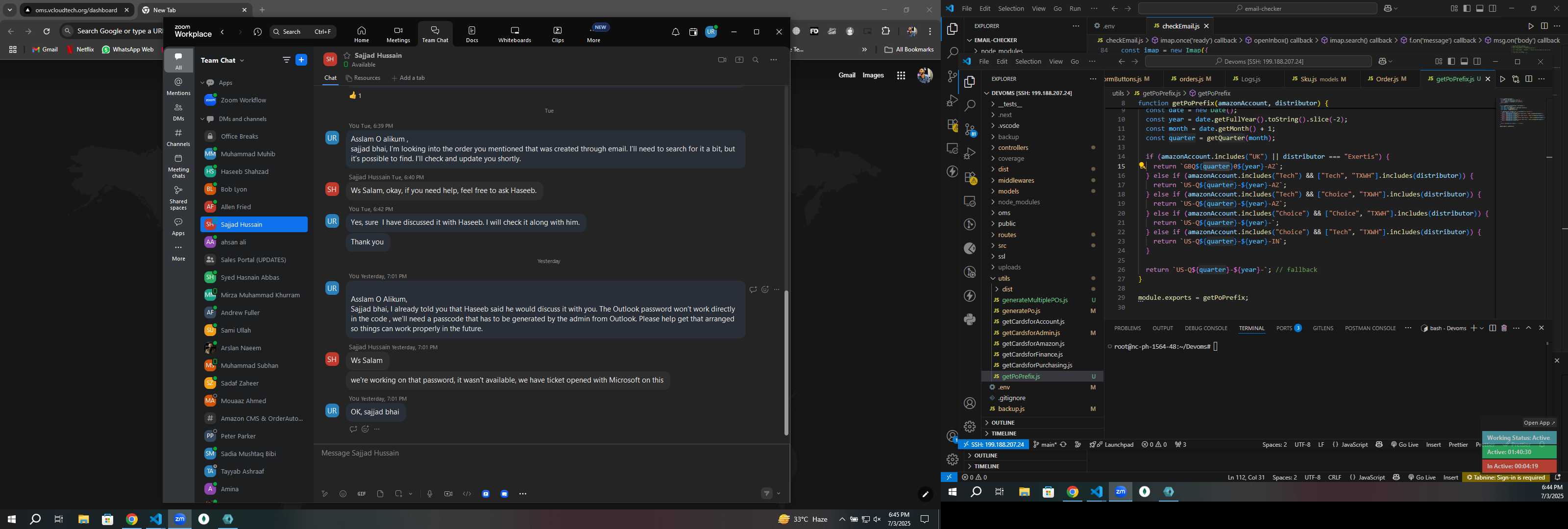The height and width of the screenshot is (529, 1568).
Task: Open the Zoom history clock icon
Action: (x=257, y=32)
